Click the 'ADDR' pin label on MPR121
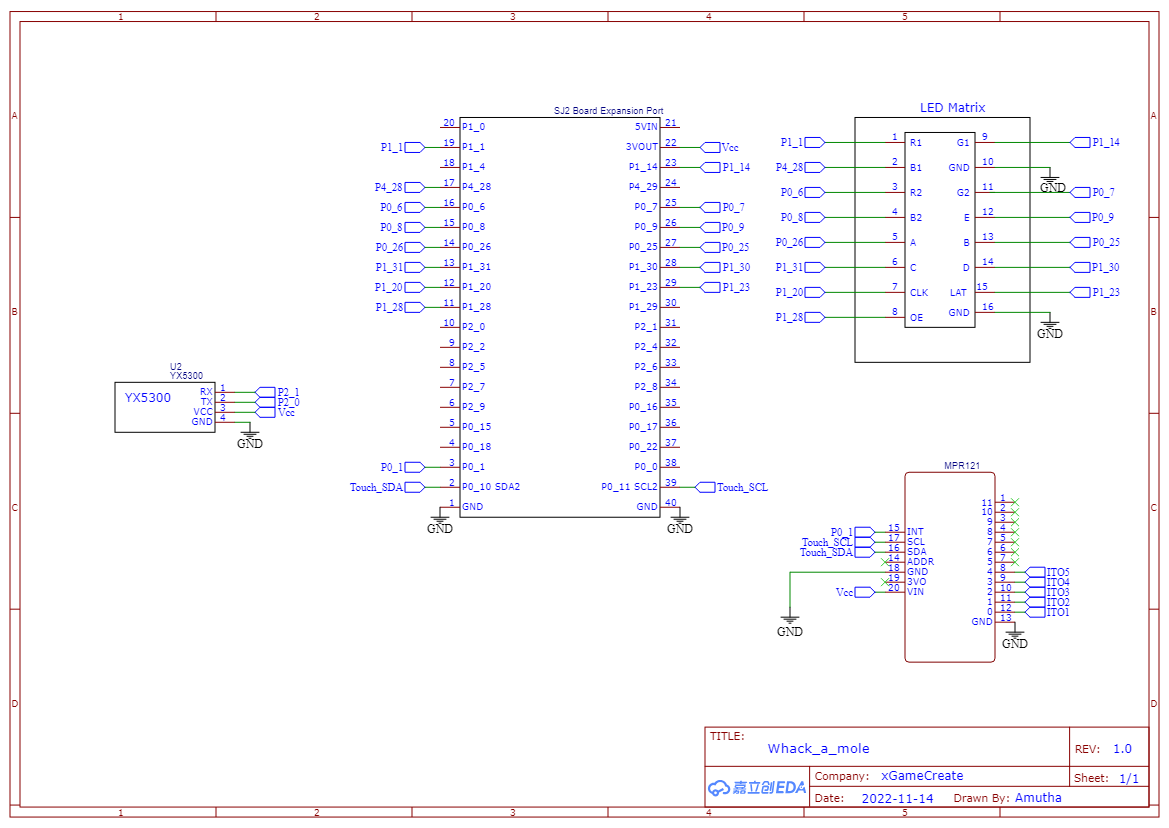The width and height of the screenshot is (1169, 828). click(921, 562)
